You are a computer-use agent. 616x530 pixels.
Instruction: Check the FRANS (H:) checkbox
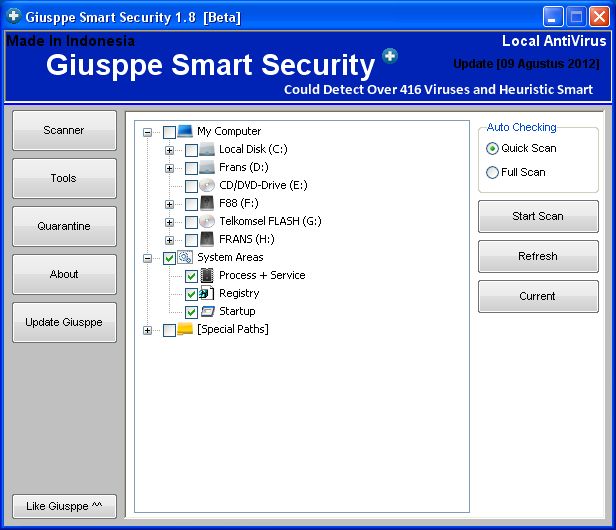191,240
